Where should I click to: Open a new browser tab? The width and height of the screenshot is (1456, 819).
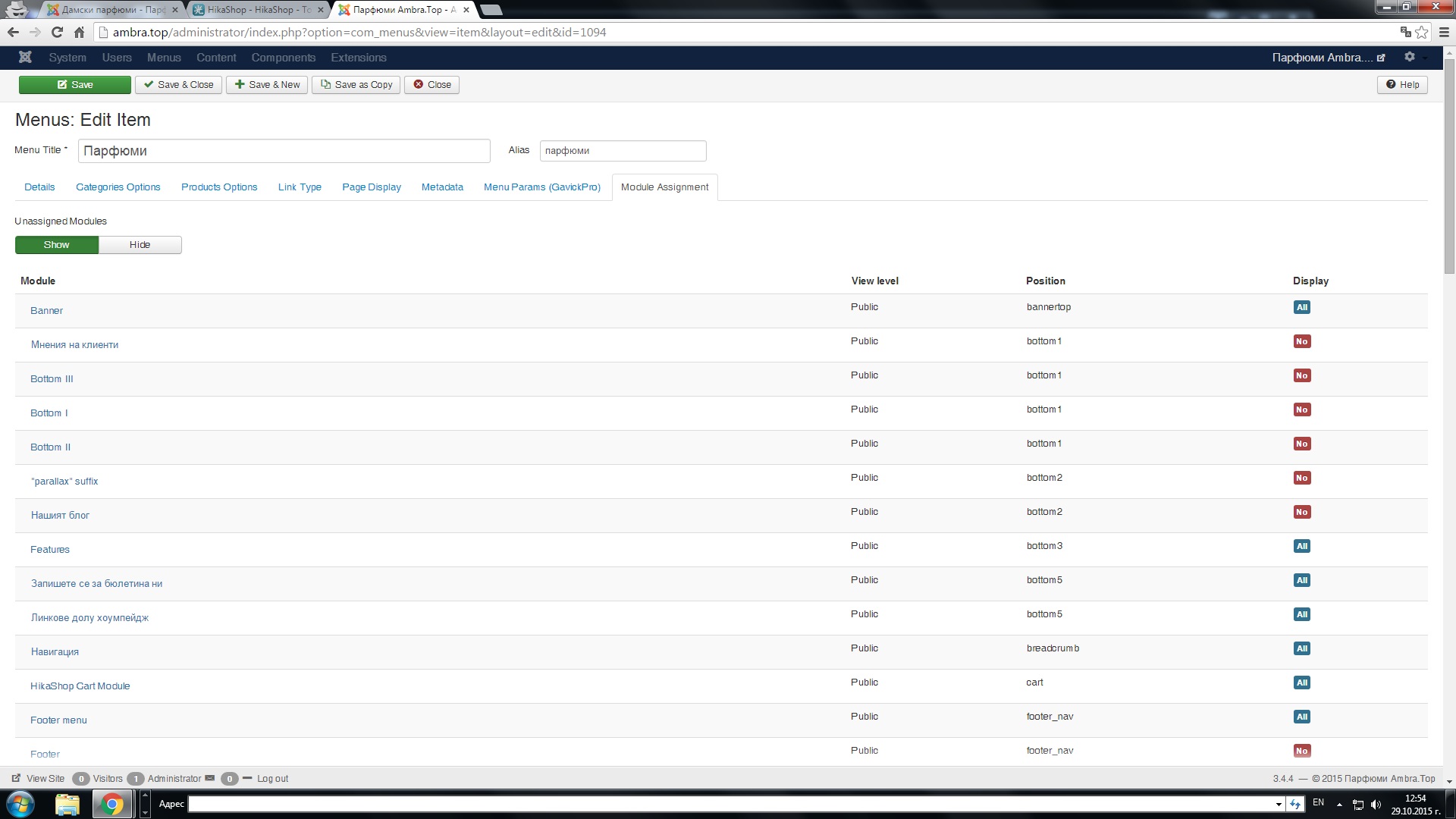point(491,10)
